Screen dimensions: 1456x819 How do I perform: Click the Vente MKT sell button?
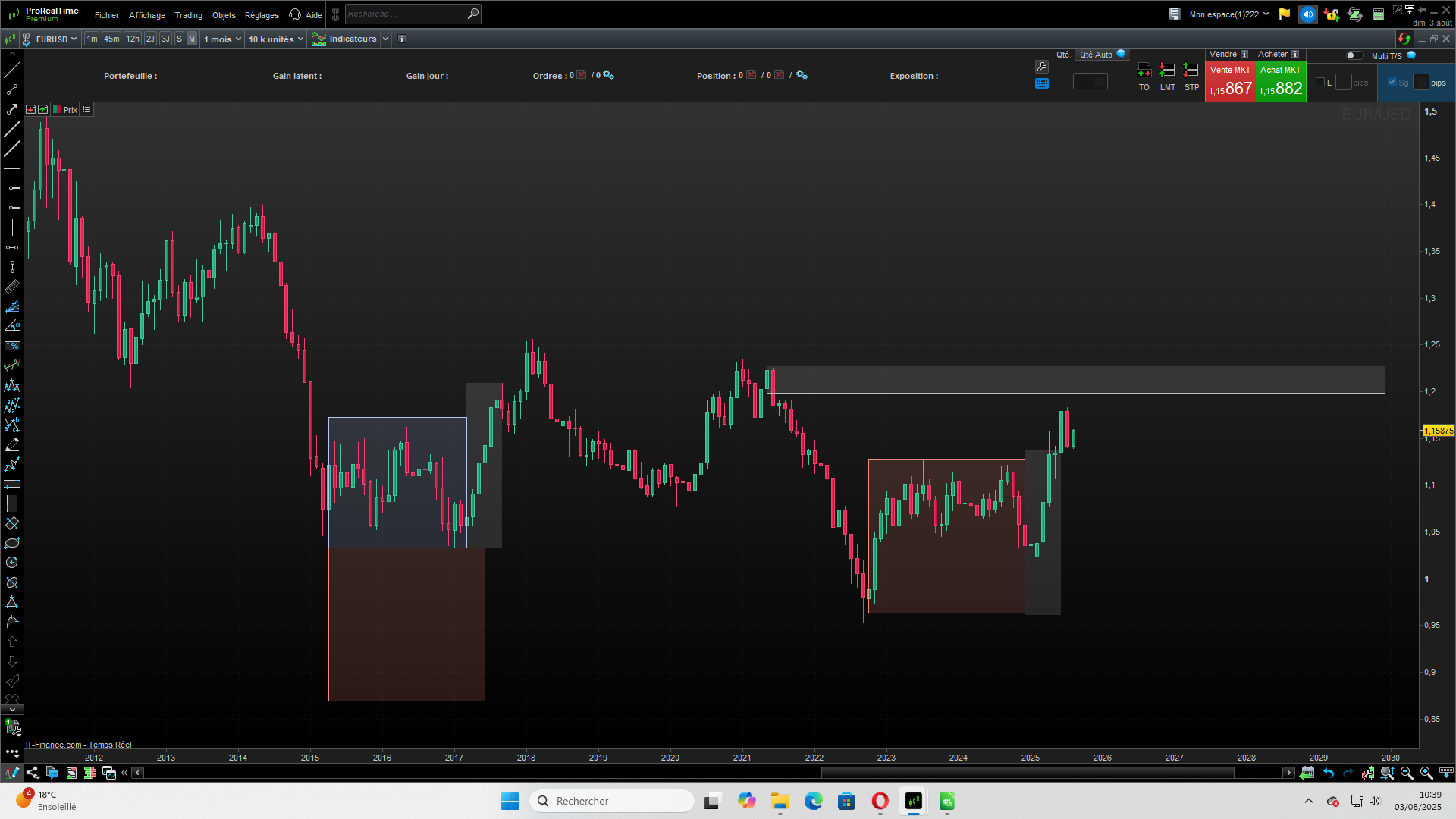tap(1230, 82)
